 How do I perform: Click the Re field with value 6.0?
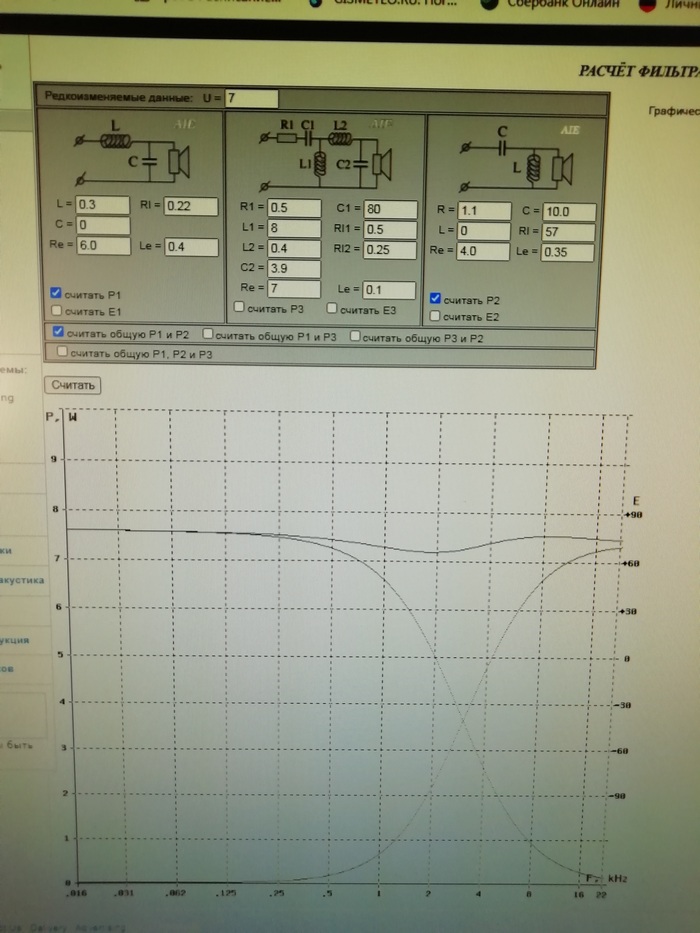pos(103,245)
